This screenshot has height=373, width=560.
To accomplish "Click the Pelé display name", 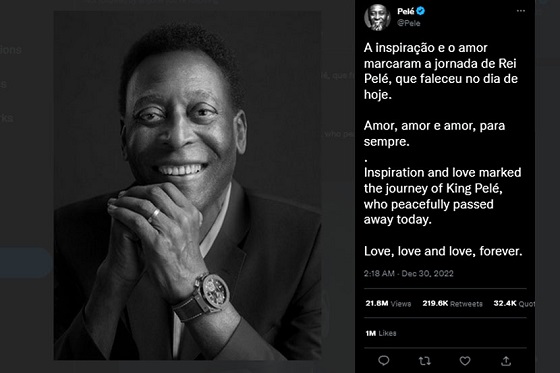I will coord(406,11).
